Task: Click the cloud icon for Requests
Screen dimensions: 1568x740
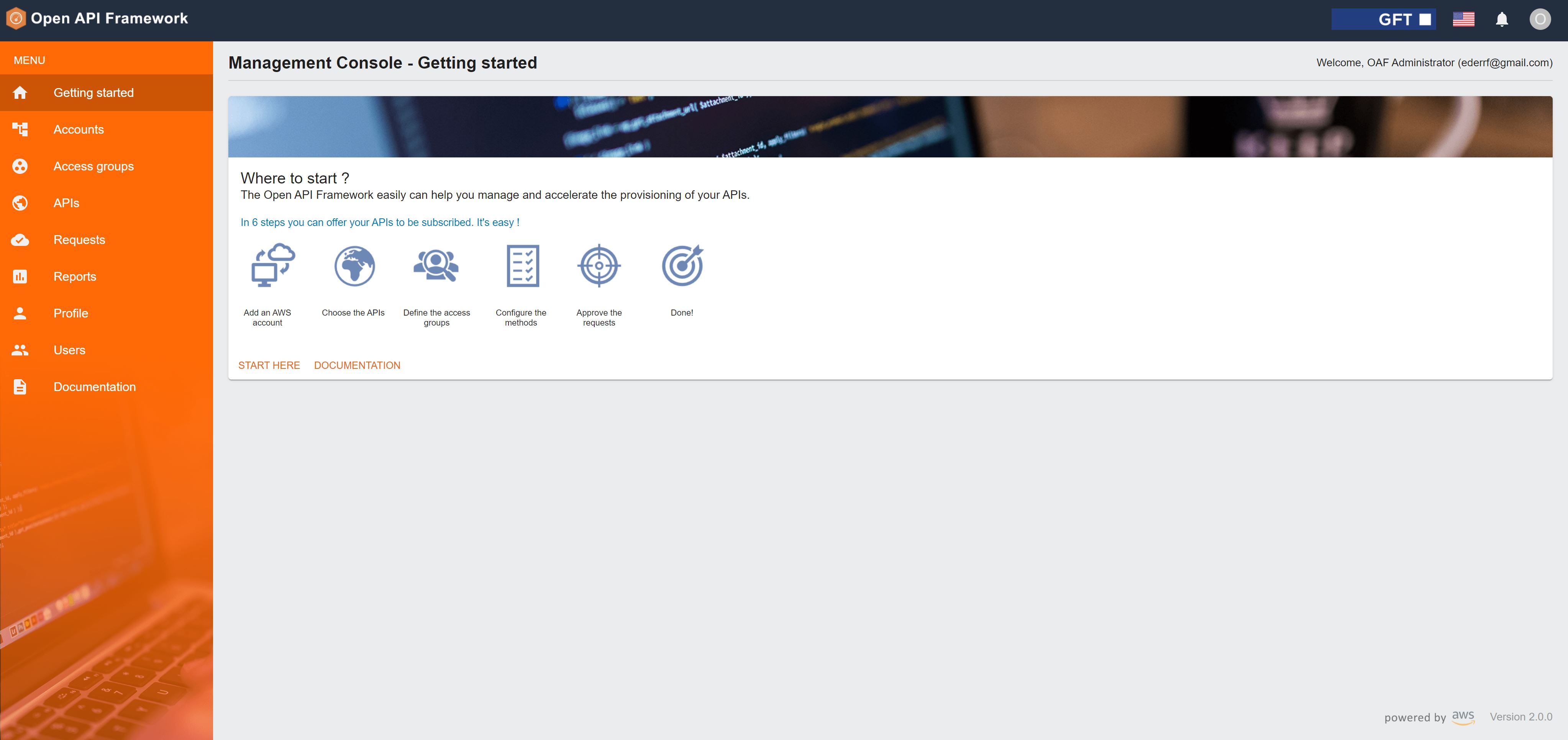Action: 20,239
